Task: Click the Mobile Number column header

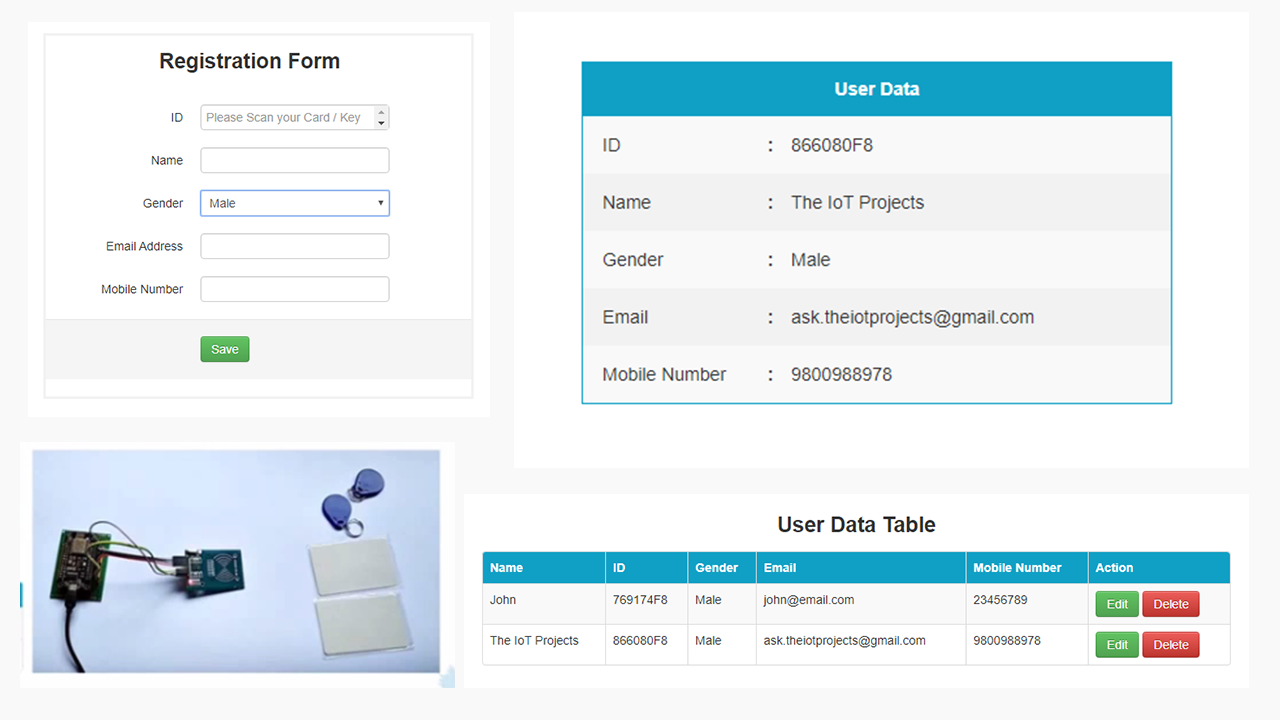Action: click(x=1017, y=568)
